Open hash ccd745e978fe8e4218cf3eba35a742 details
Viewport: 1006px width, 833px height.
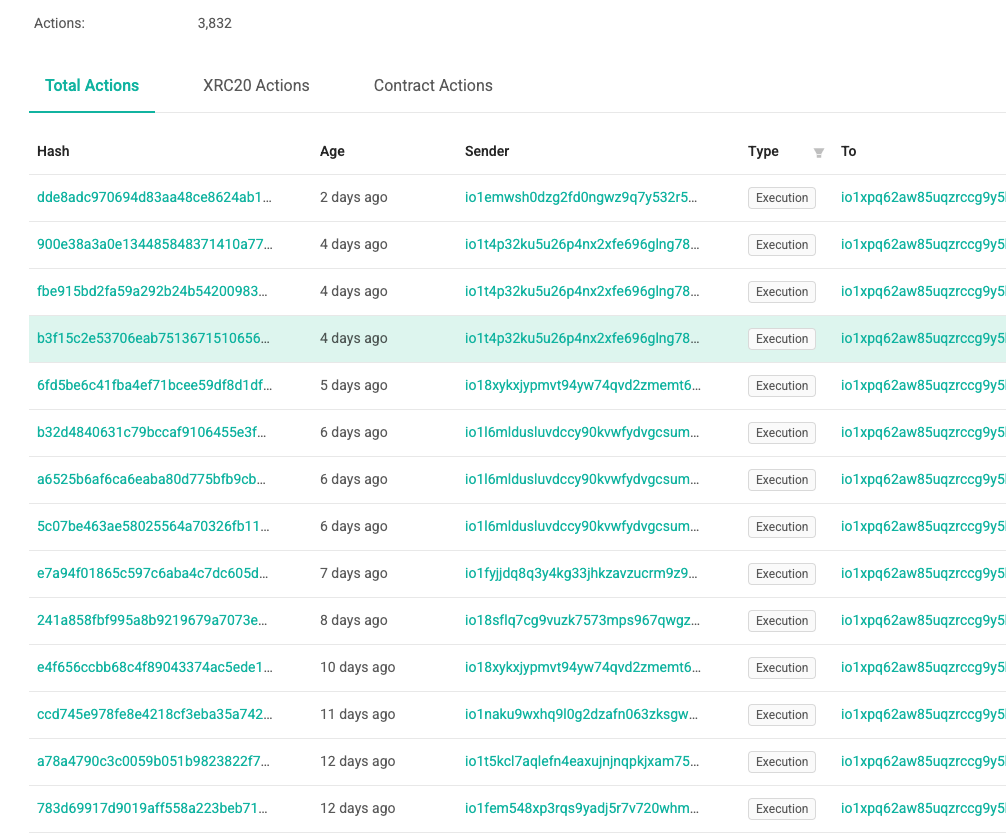[153, 714]
